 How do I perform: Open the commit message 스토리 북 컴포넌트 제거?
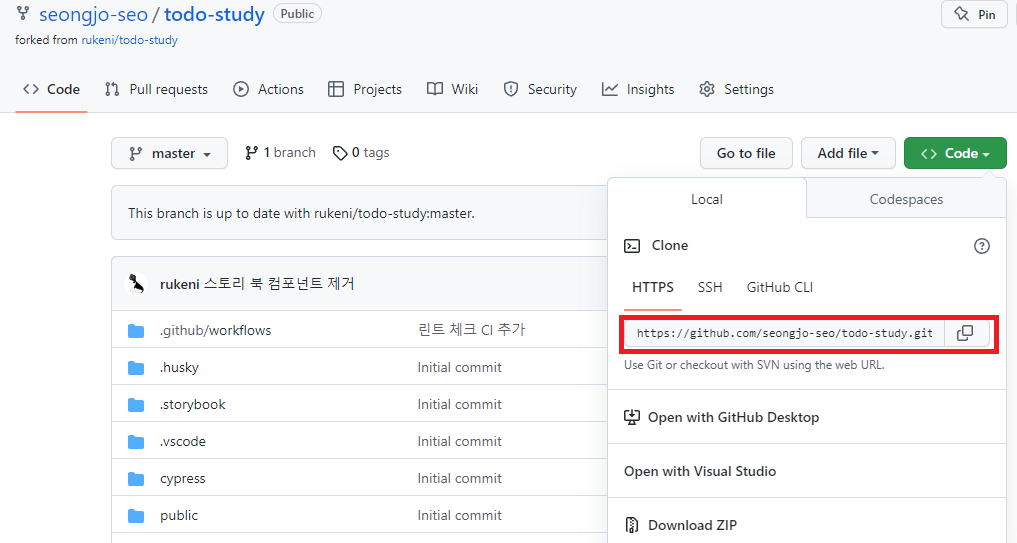279,284
